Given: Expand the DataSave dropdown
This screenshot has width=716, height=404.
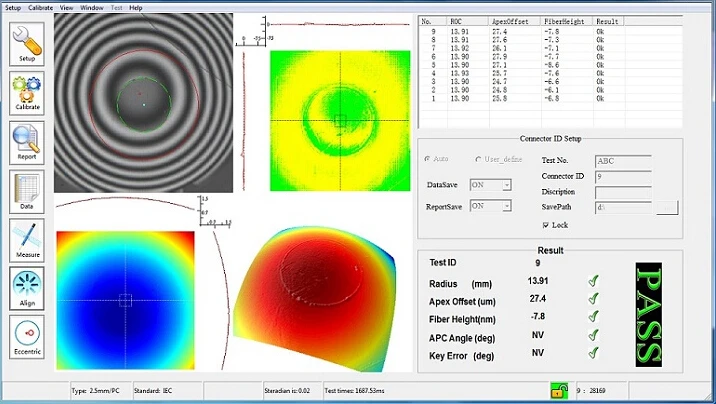Looking at the screenshot, I should coord(505,184).
